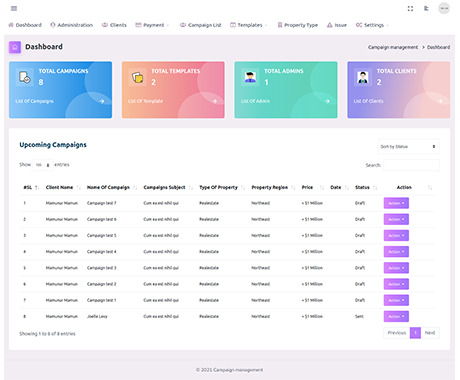Click the Upcoming Campaigns heading
This screenshot has height=380, width=460.
pyautogui.click(x=53, y=145)
